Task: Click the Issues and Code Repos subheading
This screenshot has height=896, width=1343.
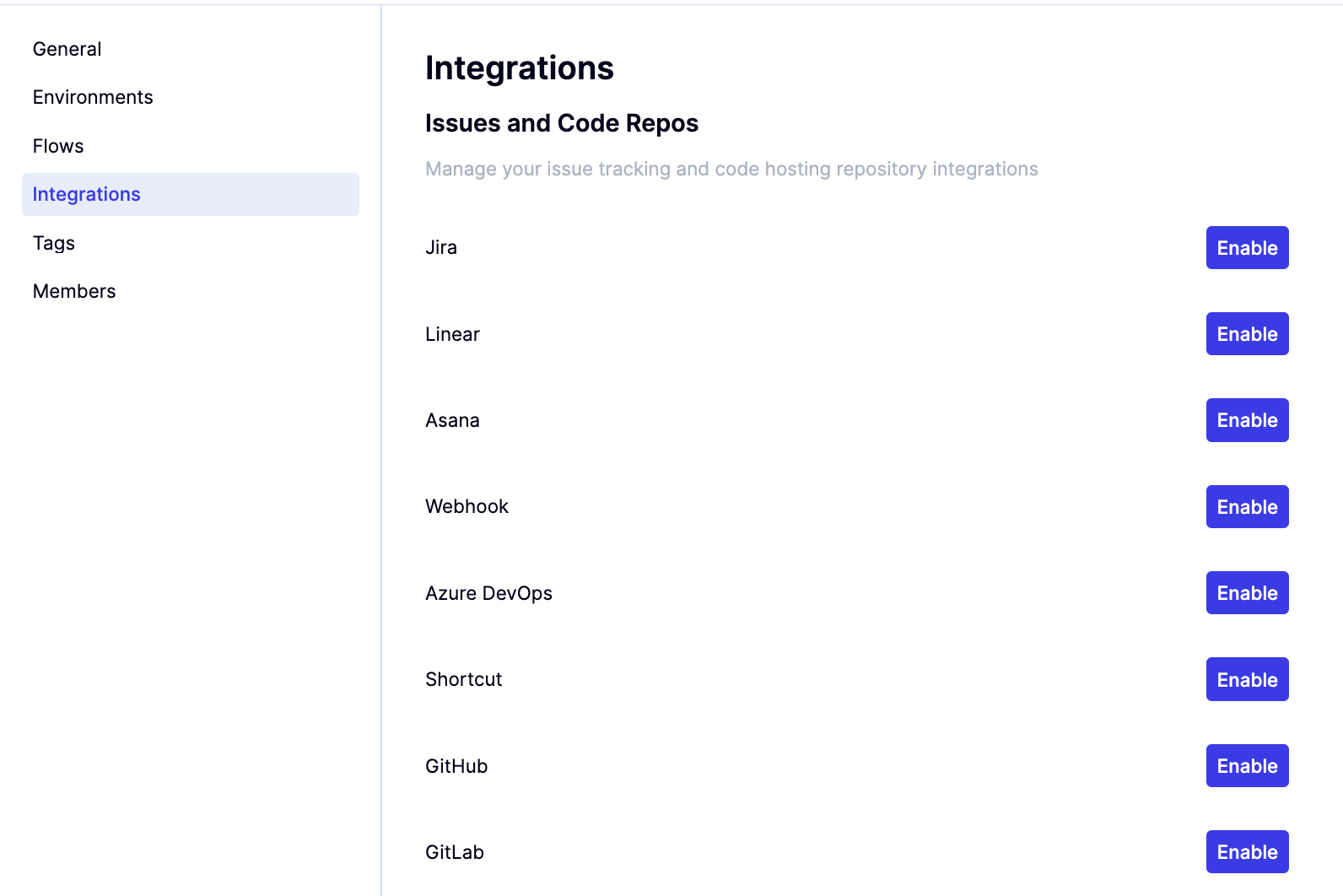Action: point(562,123)
